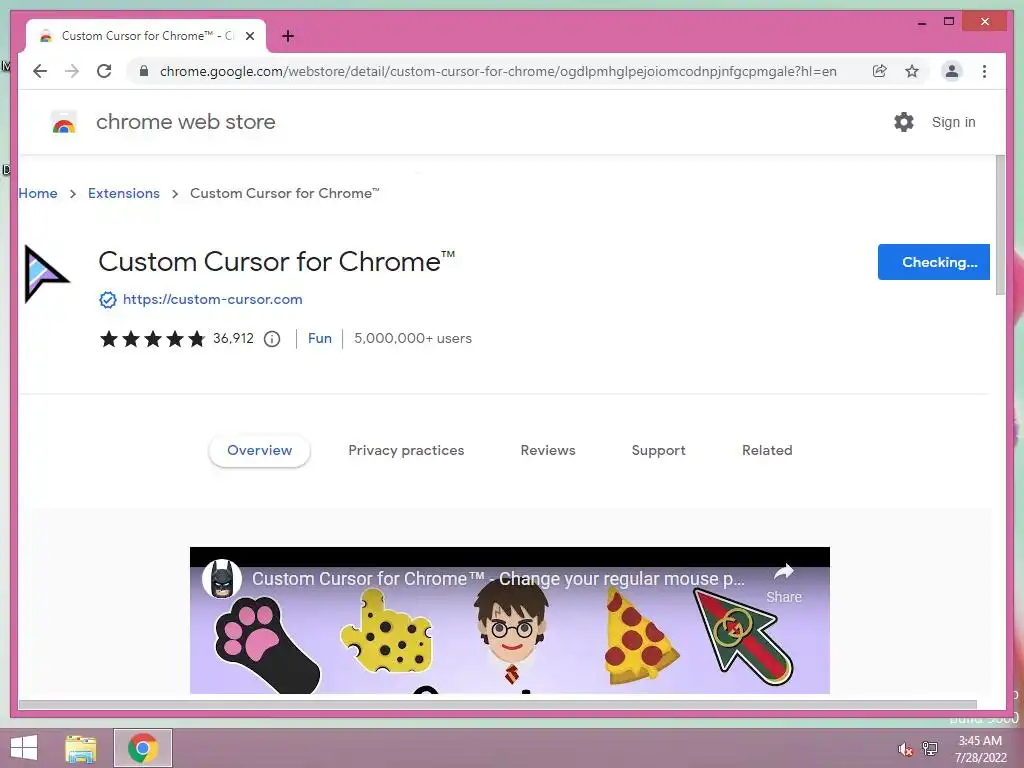The width and height of the screenshot is (1024, 768).
Task: Click the address bar URL
Action: coord(498,71)
